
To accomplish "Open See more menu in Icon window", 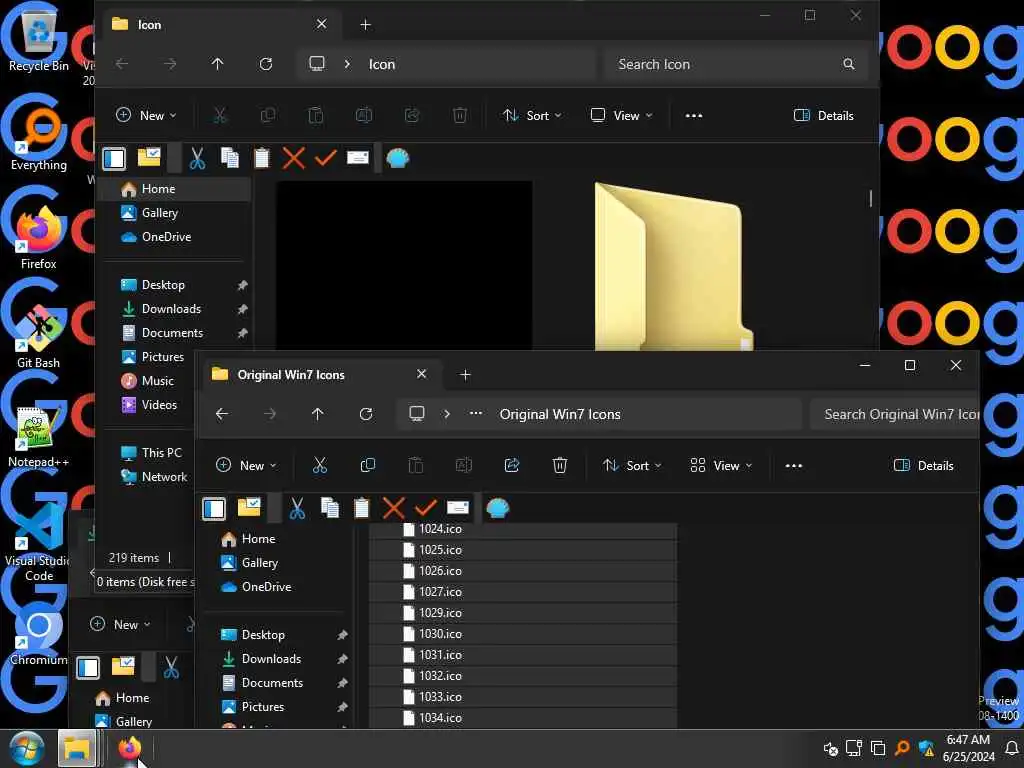I will click(x=694, y=116).
